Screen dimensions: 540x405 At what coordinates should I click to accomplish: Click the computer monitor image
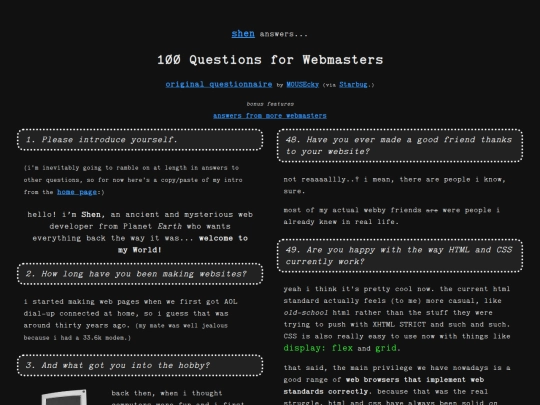[x=64, y=397]
